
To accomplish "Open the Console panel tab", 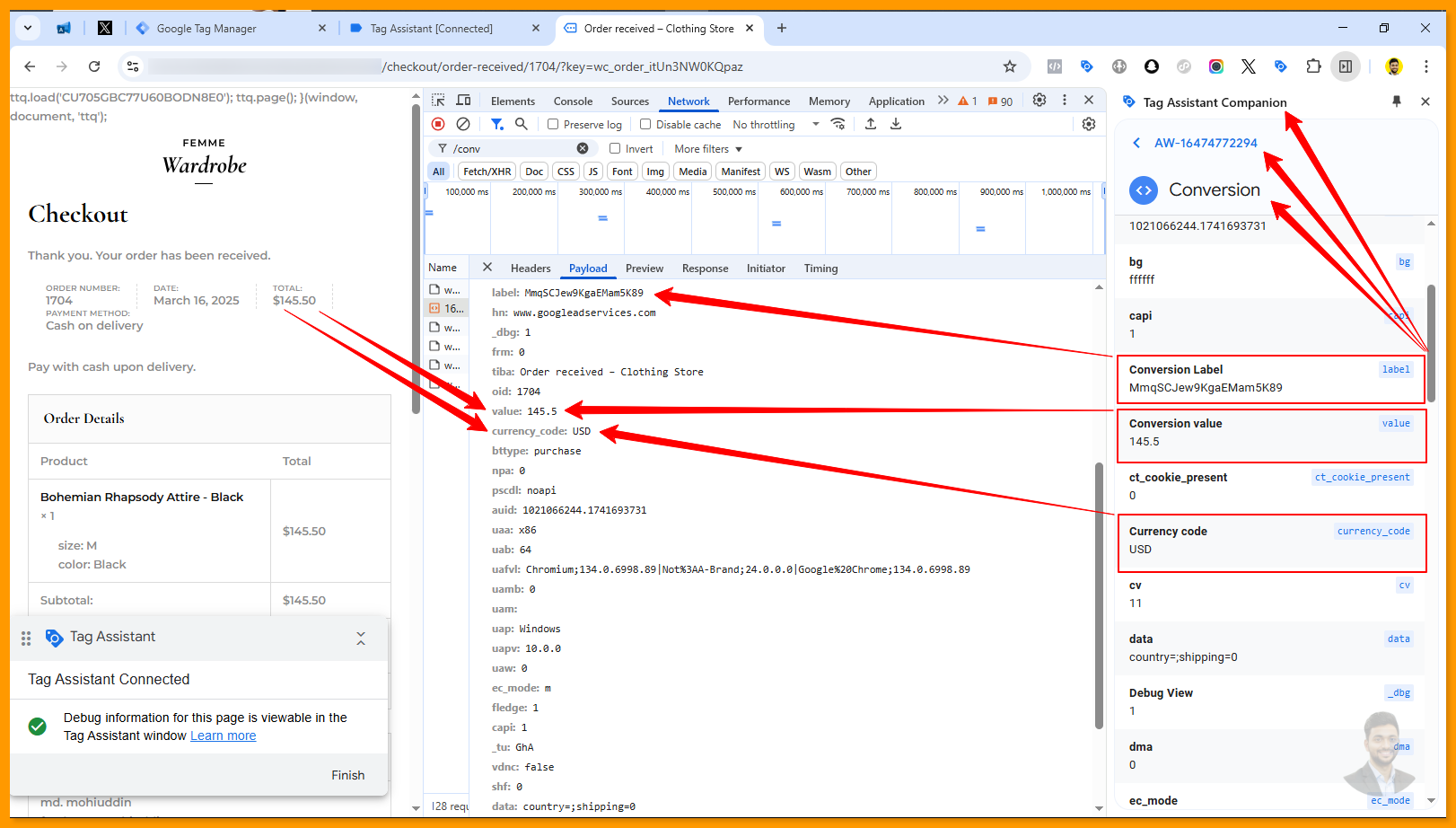I will pyautogui.click(x=573, y=101).
